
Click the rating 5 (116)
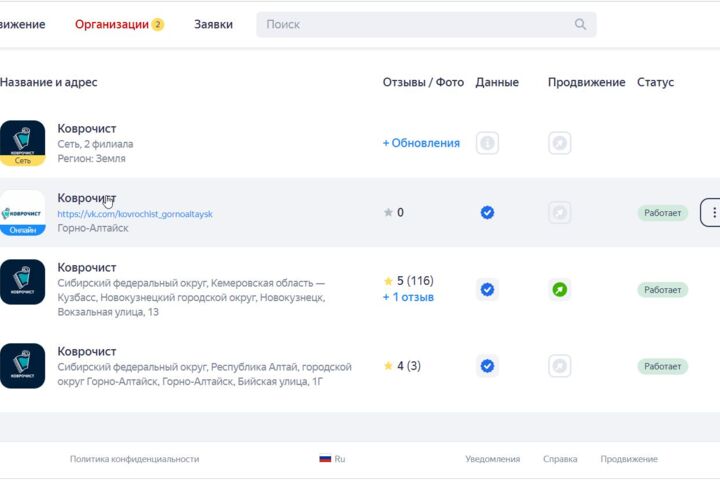pyautogui.click(x=408, y=281)
